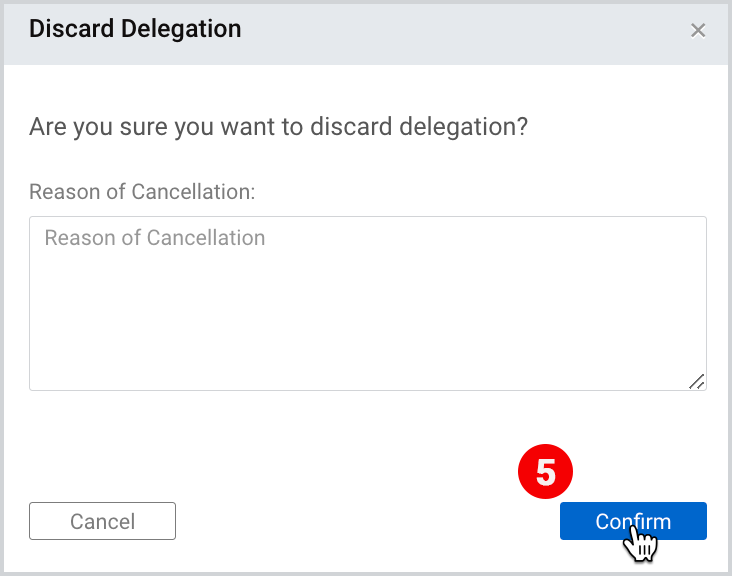Click the red step 5 badge

(x=545, y=471)
